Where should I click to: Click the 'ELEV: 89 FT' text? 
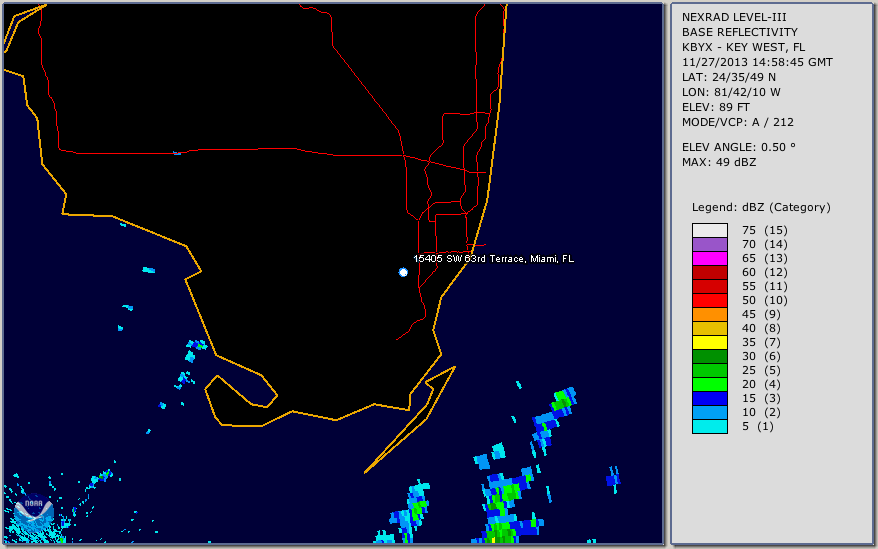(716, 107)
